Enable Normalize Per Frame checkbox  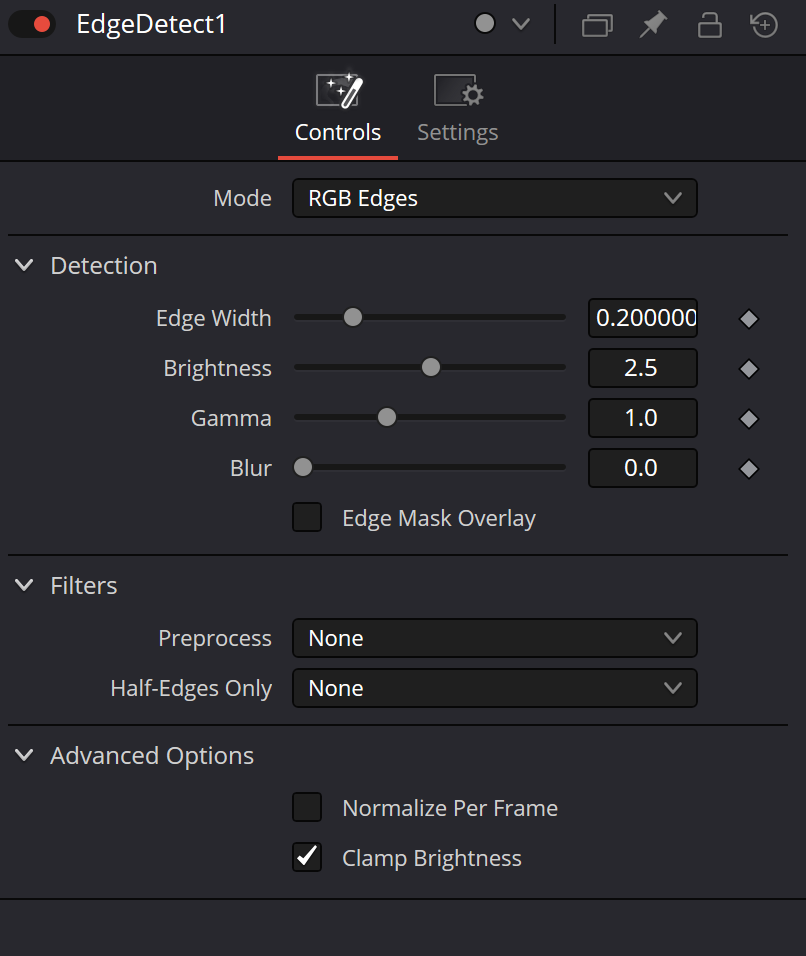pyautogui.click(x=307, y=807)
